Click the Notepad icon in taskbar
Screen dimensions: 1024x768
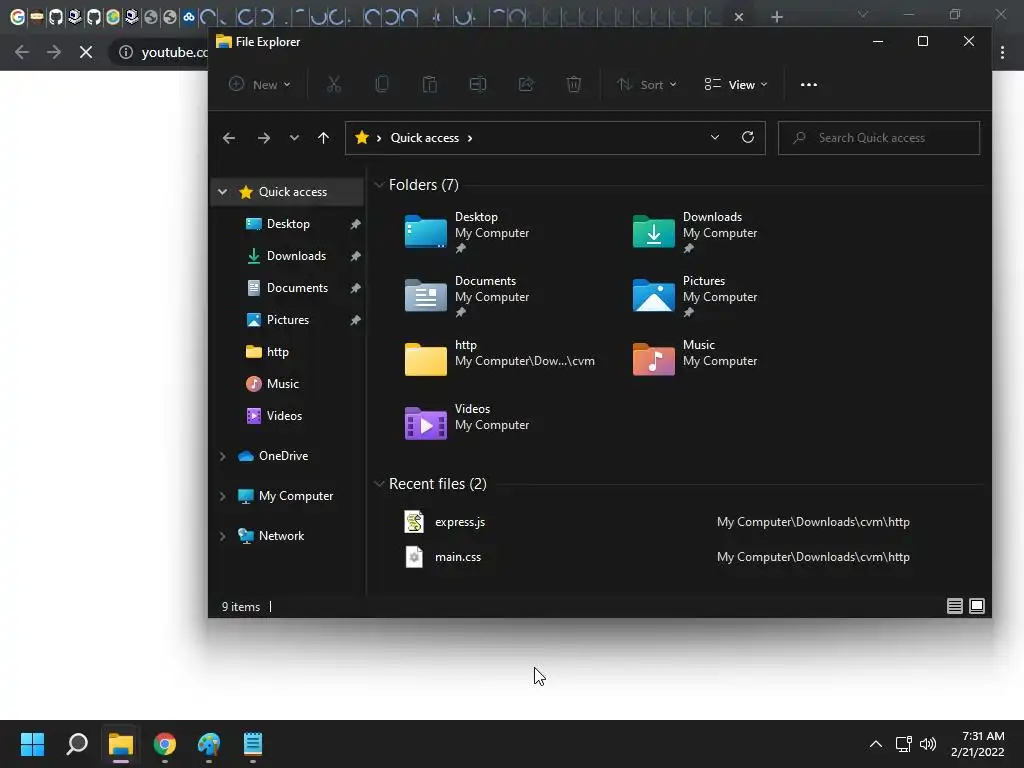(x=253, y=744)
